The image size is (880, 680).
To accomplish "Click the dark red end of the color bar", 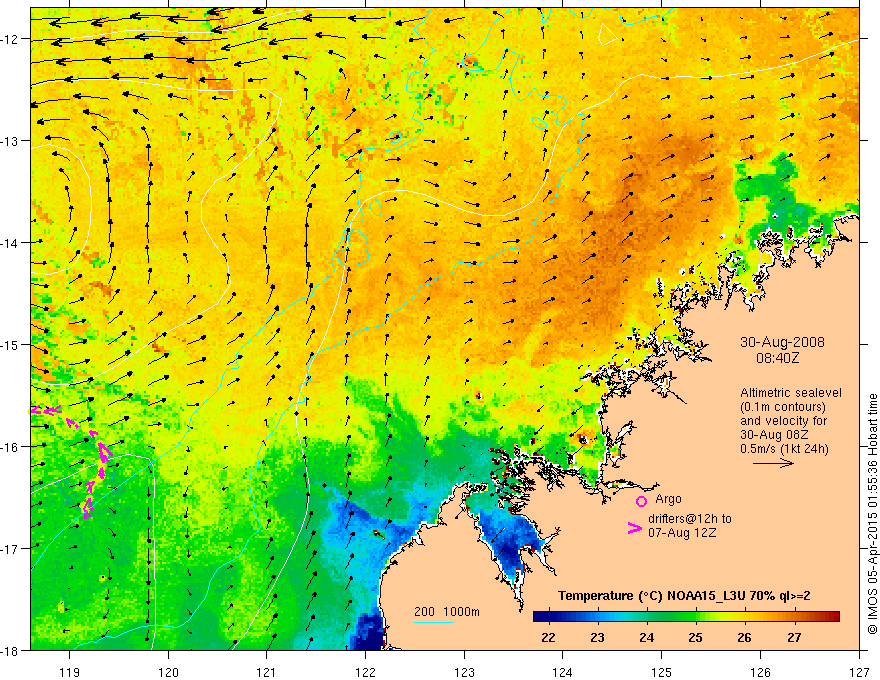I will (x=834, y=617).
